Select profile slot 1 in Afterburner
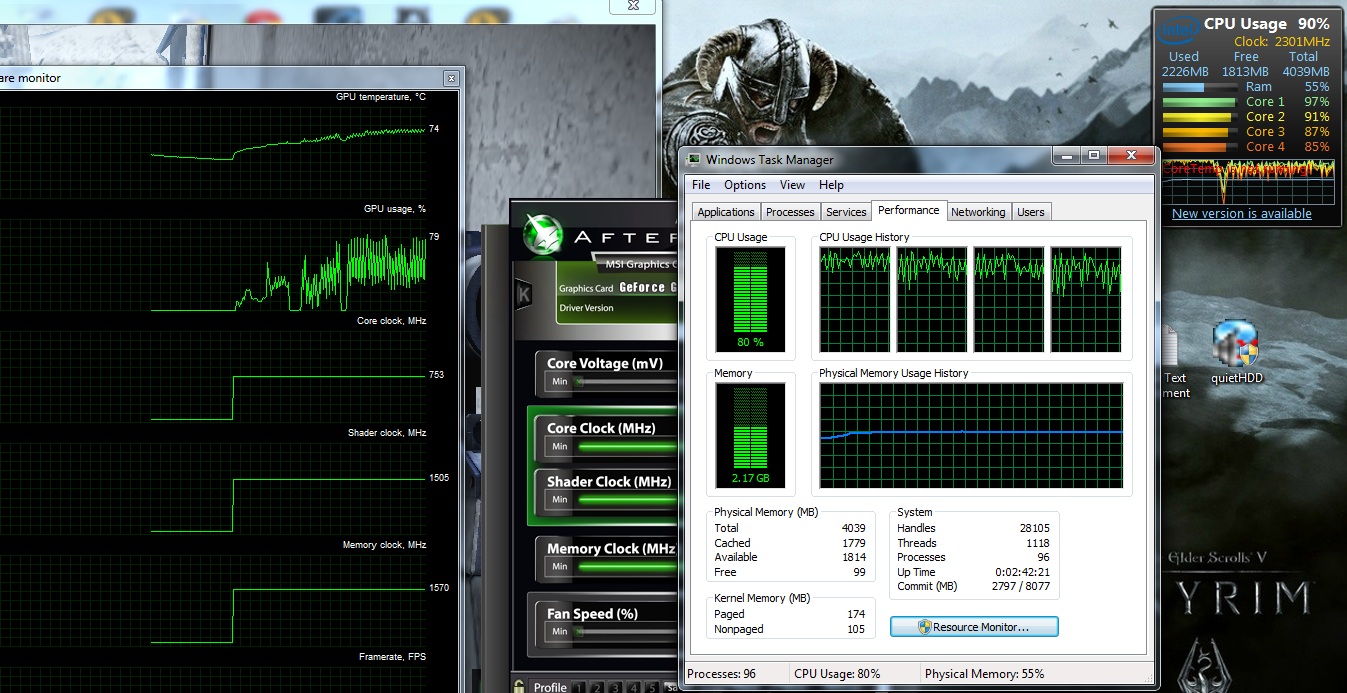The height and width of the screenshot is (693, 1347). (x=577, y=687)
